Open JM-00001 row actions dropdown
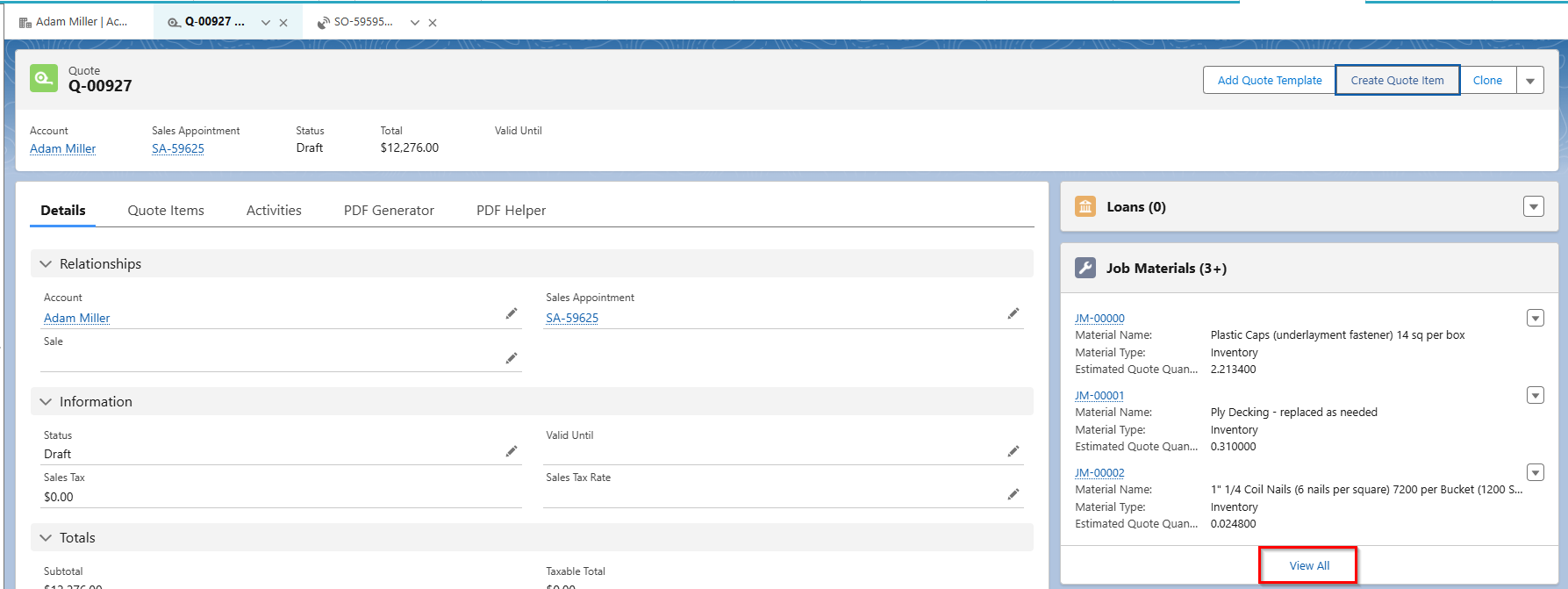The height and width of the screenshot is (589, 1568). tap(1536, 395)
